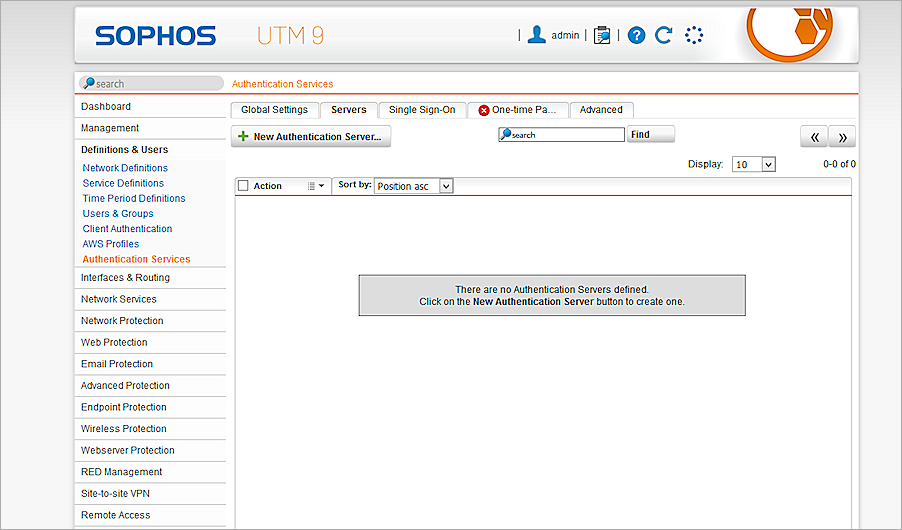The width and height of the screenshot is (902, 530).
Task: Click New Authentication Server button
Action: click(311, 136)
